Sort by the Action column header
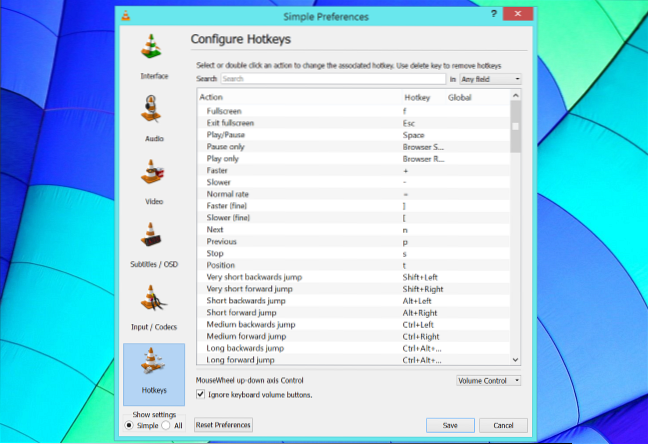The image size is (648, 444). click(211, 97)
